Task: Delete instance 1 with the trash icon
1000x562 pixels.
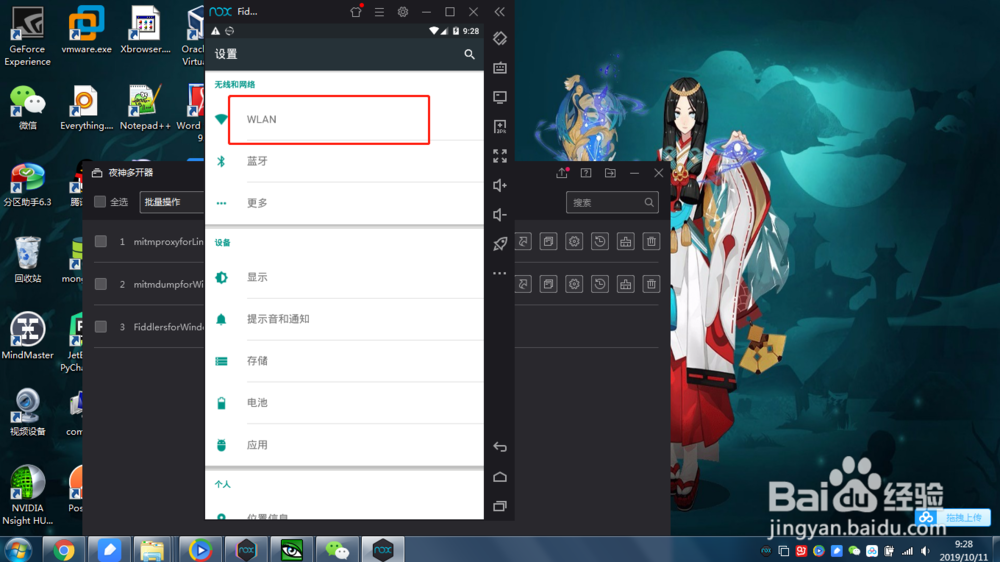Action: pyautogui.click(x=651, y=241)
